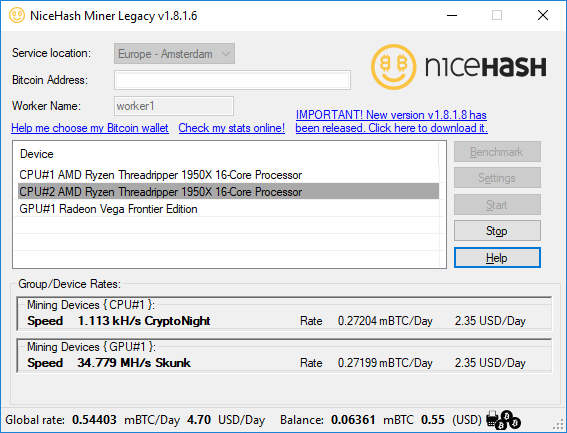The width and height of the screenshot is (567, 433).
Task: Click the 0.27204 mBTC/Day rate value
Action: coord(385,321)
